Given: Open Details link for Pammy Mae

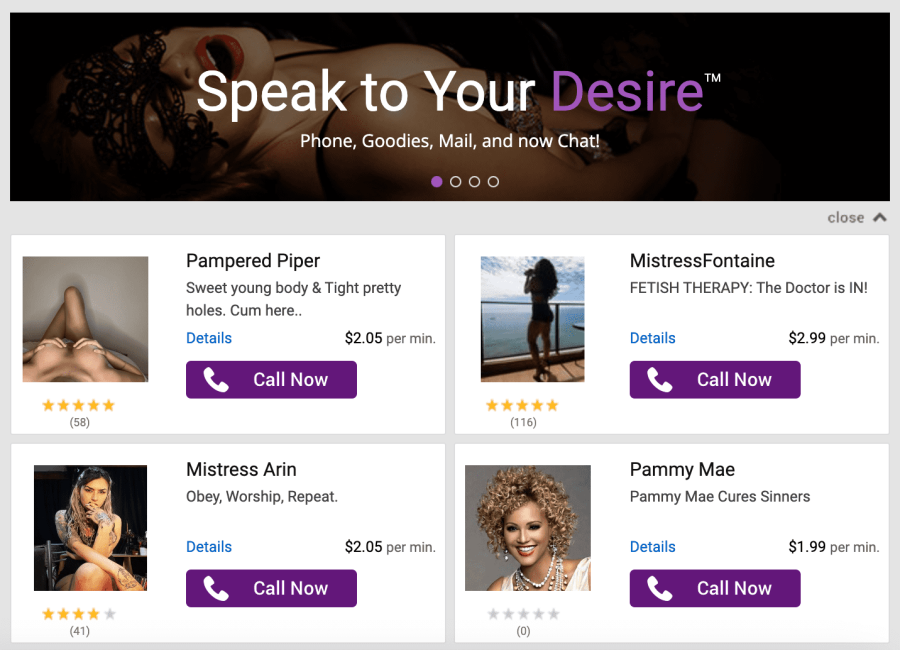Looking at the screenshot, I should click(x=653, y=547).
